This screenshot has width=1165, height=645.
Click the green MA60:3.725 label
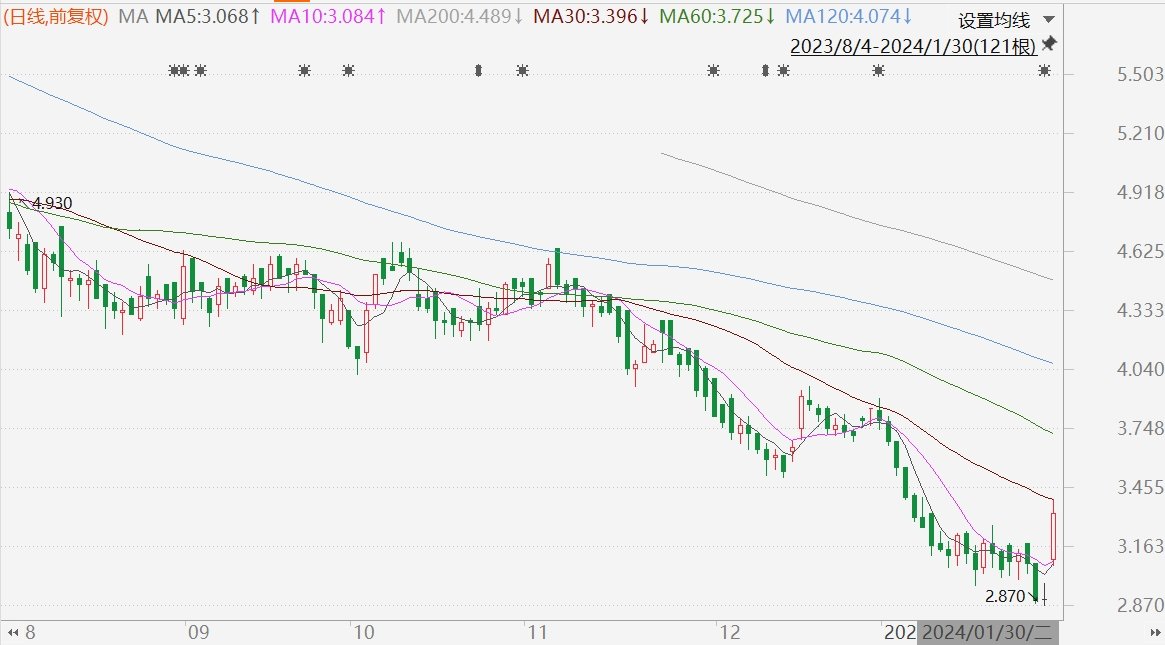pyautogui.click(x=718, y=16)
